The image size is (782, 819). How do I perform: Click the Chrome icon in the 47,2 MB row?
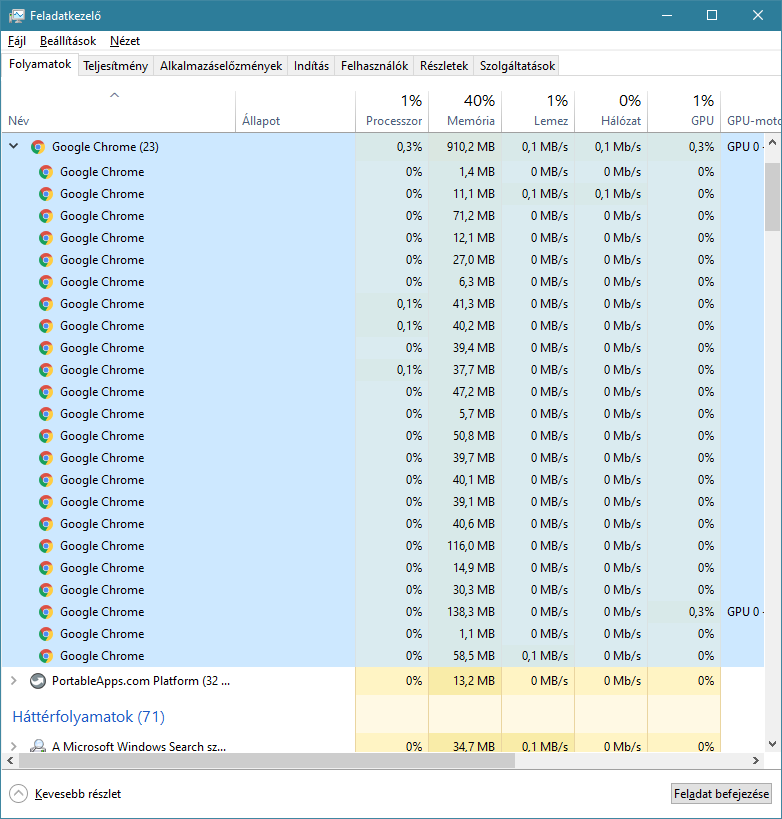pyautogui.click(x=46, y=392)
